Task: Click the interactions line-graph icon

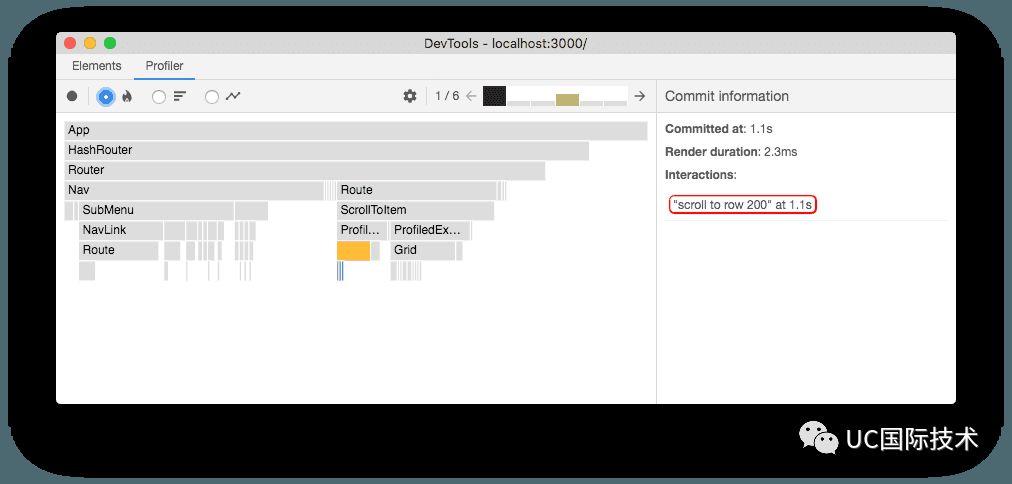Action: 233,96
